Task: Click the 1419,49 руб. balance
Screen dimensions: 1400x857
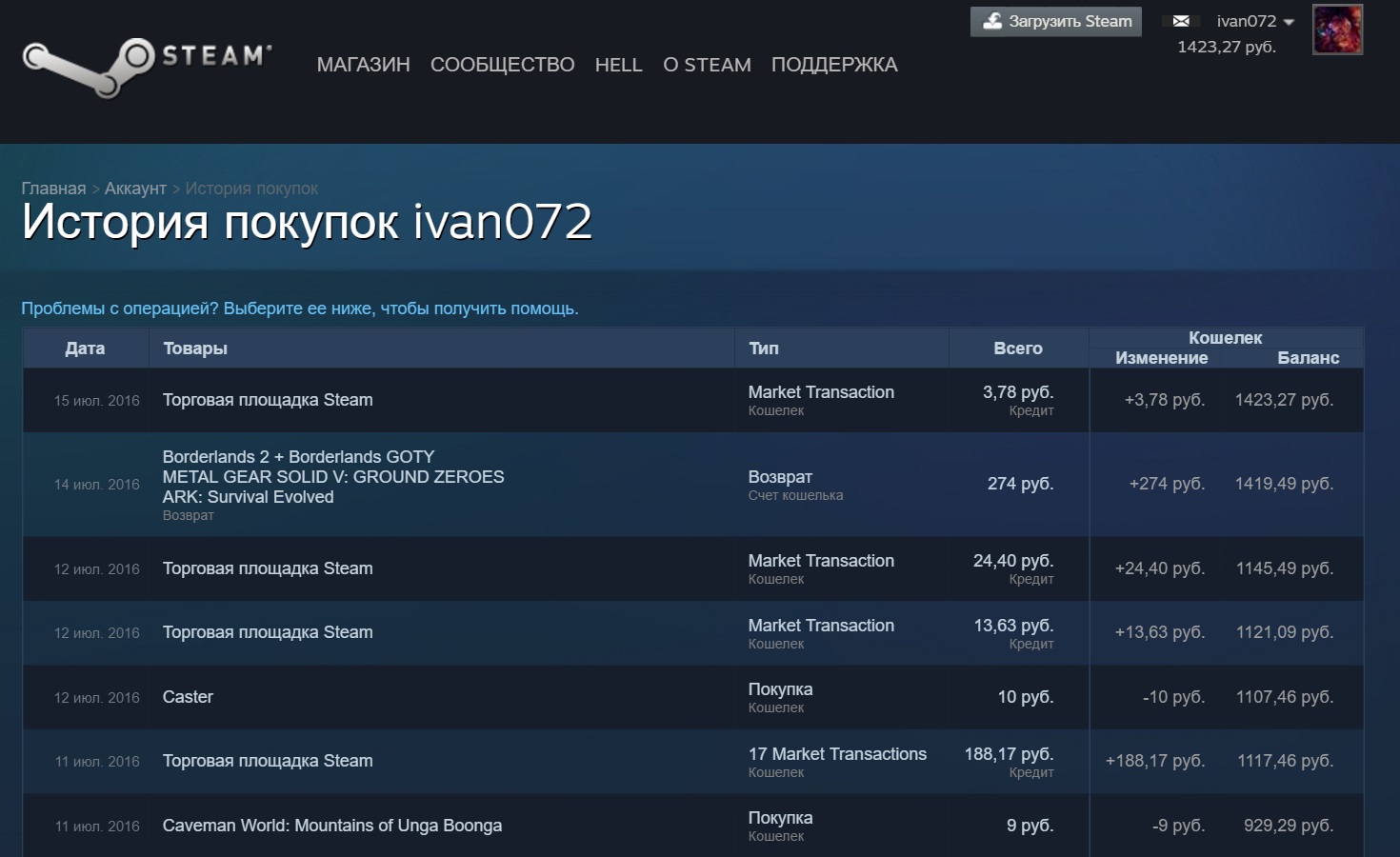Action: (x=1284, y=484)
